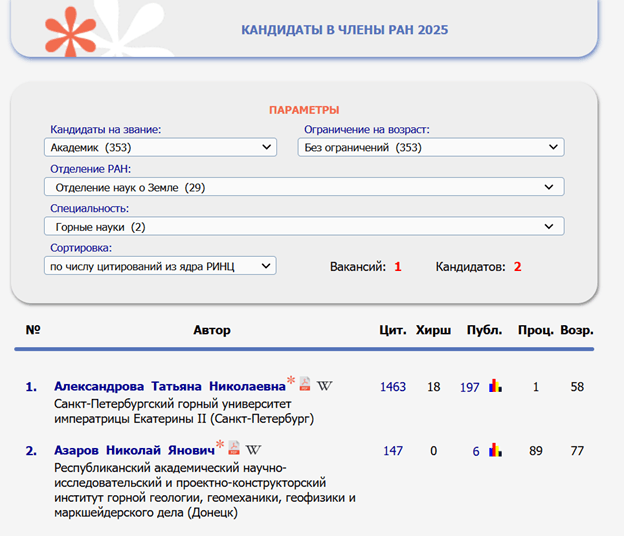Open author link Азаров Николай Янович
The image size is (624, 536).
(x=135, y=450)
